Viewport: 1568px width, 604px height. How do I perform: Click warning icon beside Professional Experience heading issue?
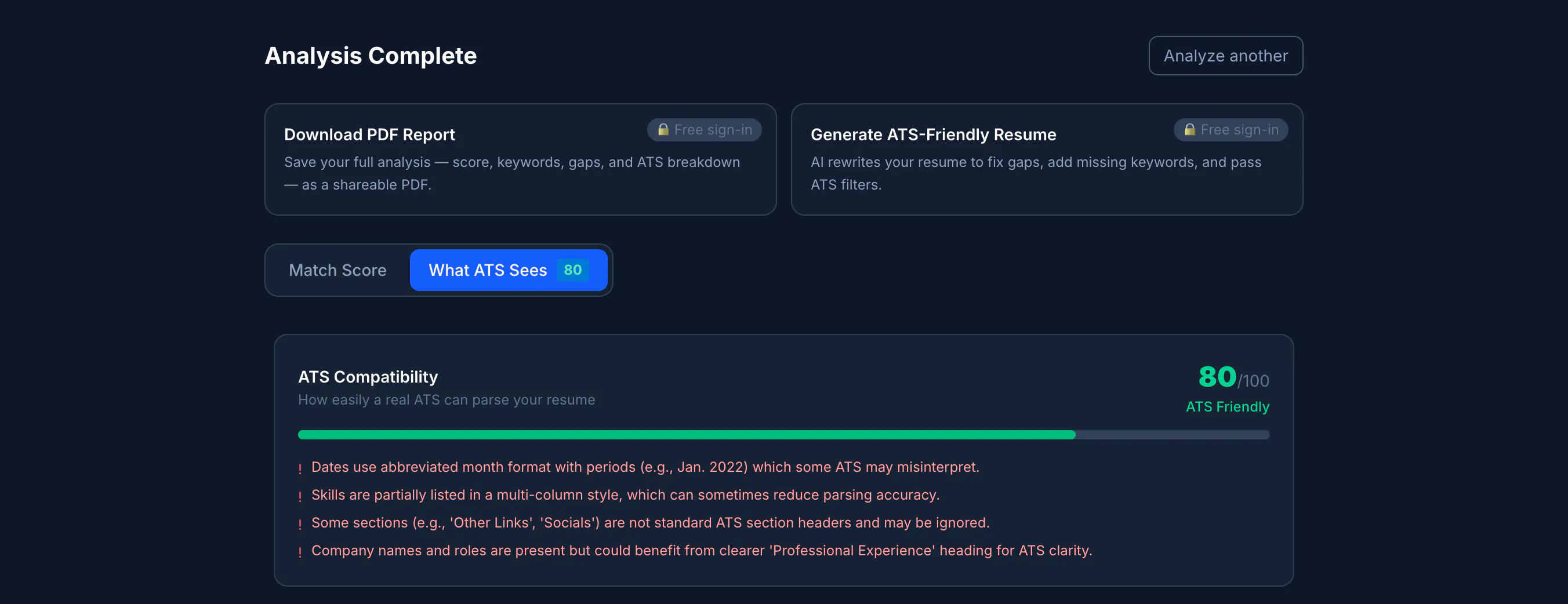(x=300, y=552)
